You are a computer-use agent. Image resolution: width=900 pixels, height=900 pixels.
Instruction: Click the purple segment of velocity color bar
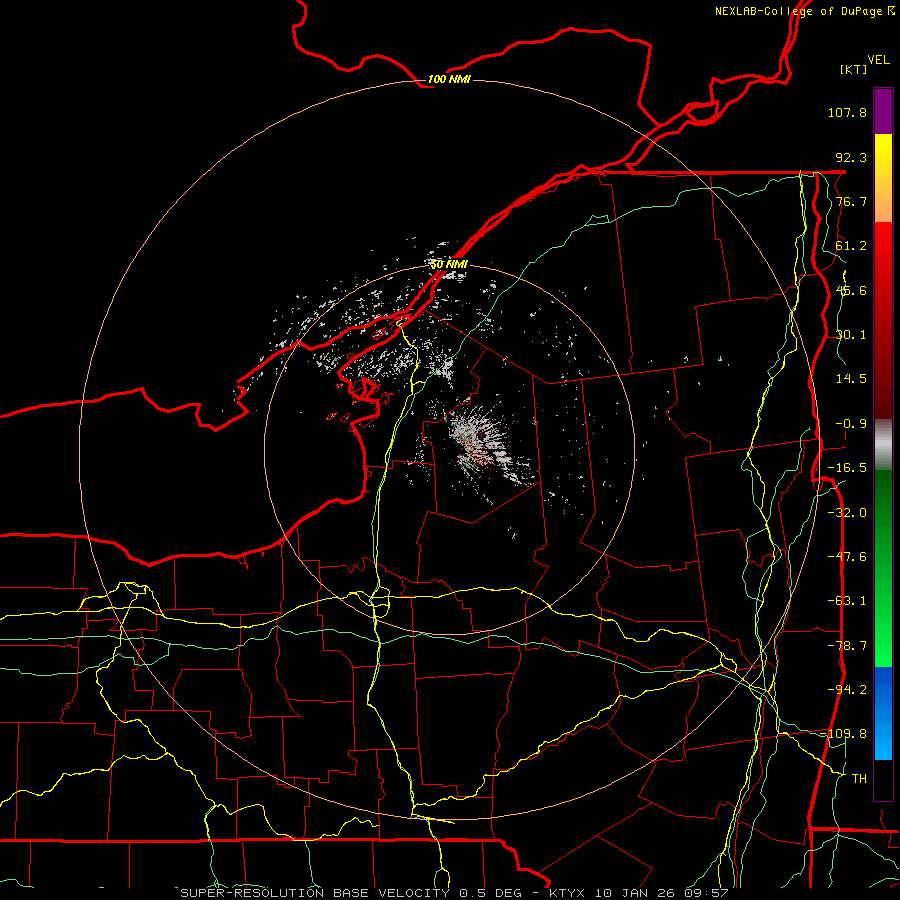click(883, 111)
